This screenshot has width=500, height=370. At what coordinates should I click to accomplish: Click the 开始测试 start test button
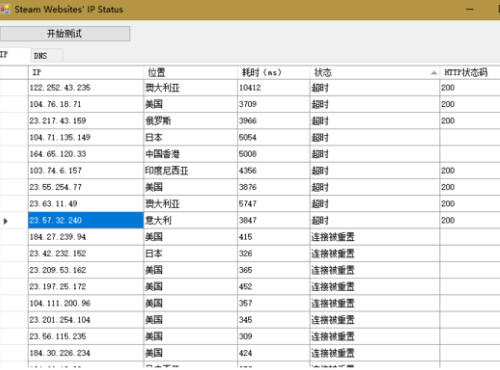tap(65, 34)
